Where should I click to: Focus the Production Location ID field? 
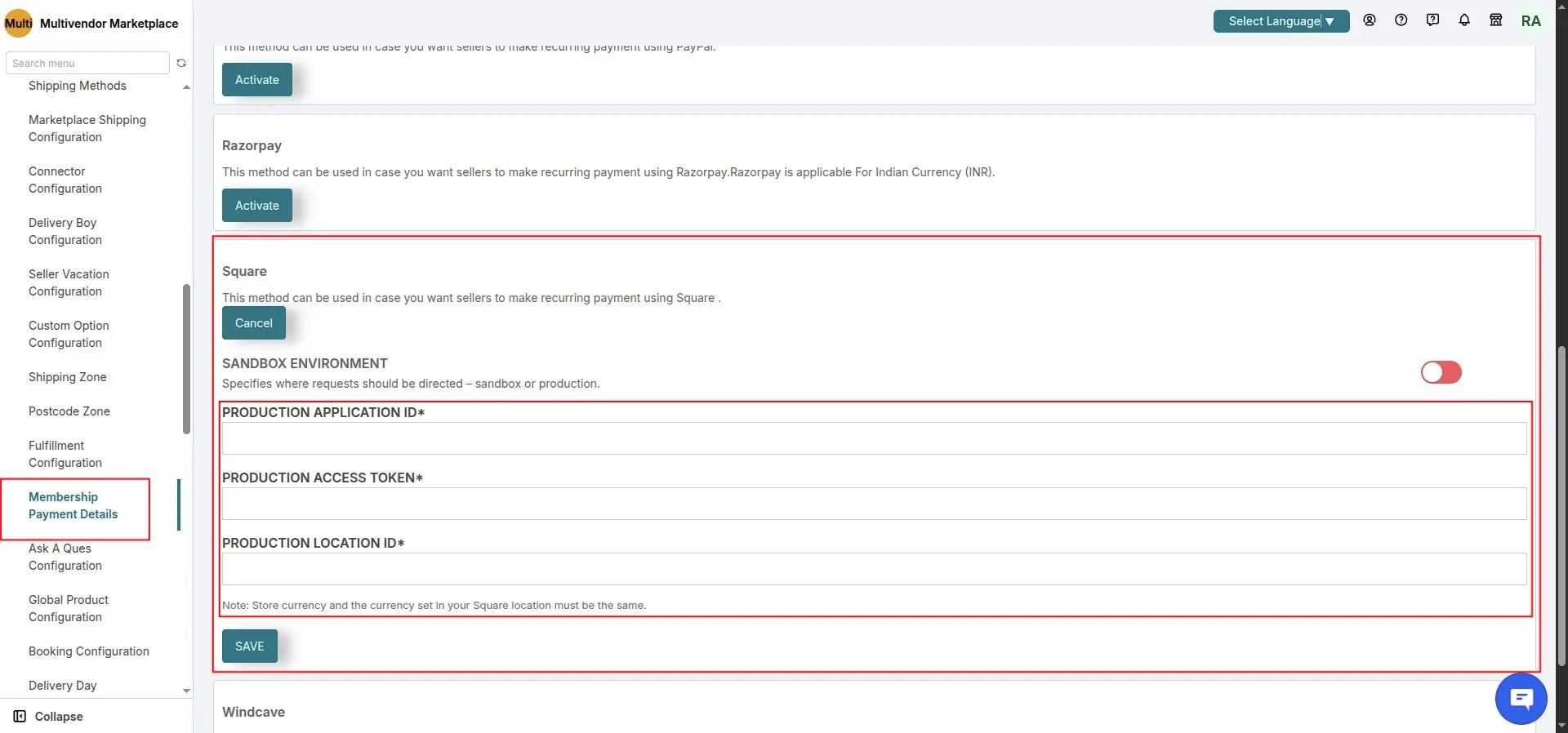[874, 569]
